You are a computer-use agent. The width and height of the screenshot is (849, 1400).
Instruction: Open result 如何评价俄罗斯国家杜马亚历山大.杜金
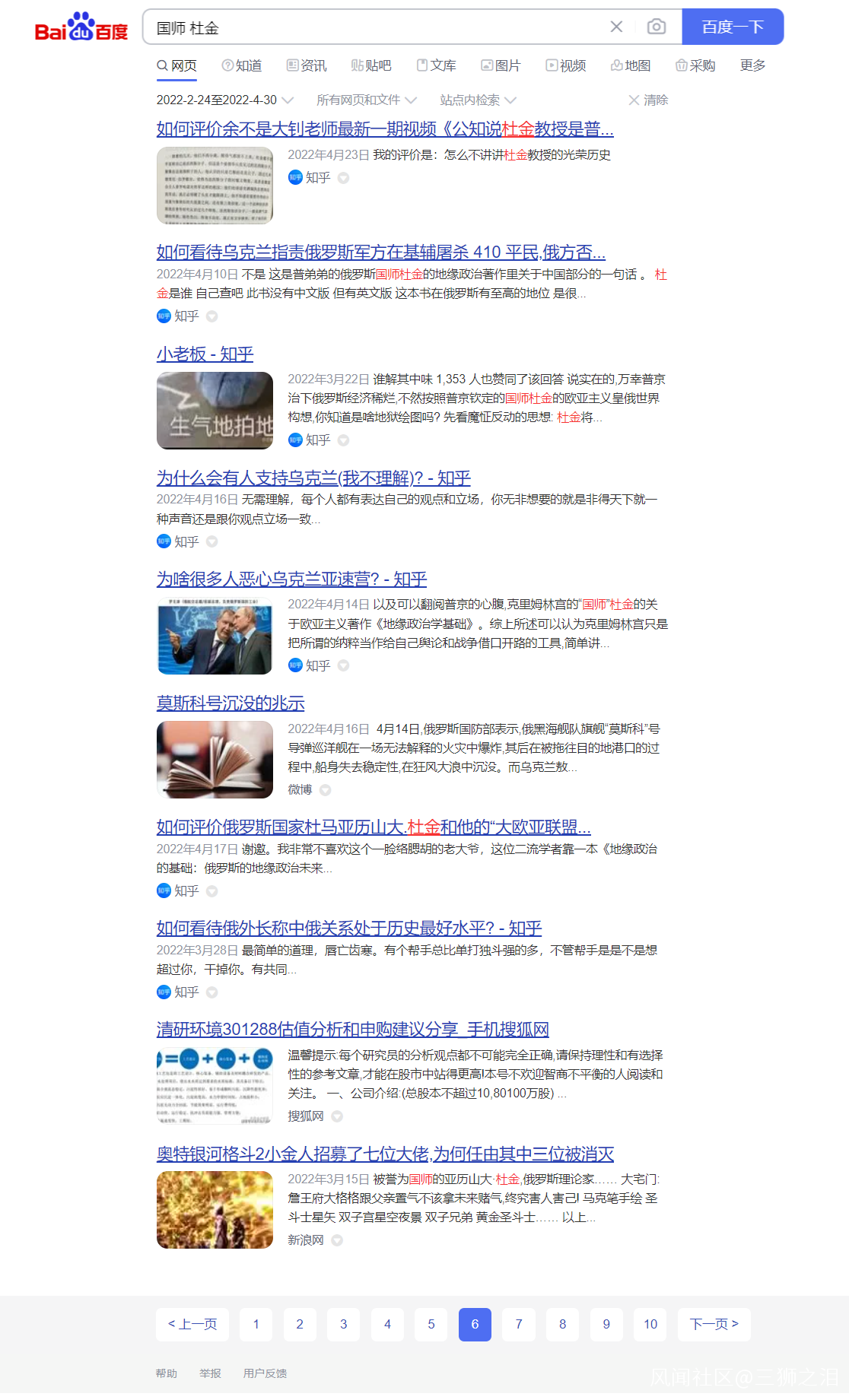[x=374, y=827]
